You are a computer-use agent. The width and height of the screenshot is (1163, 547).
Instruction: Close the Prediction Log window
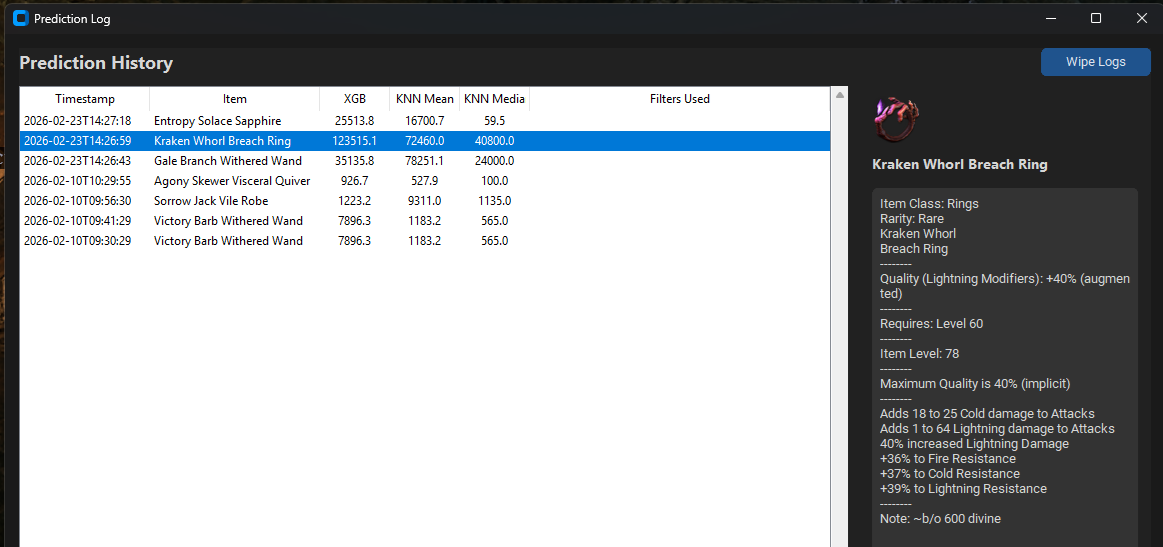pyautogui.click(x=1141, y=18)
